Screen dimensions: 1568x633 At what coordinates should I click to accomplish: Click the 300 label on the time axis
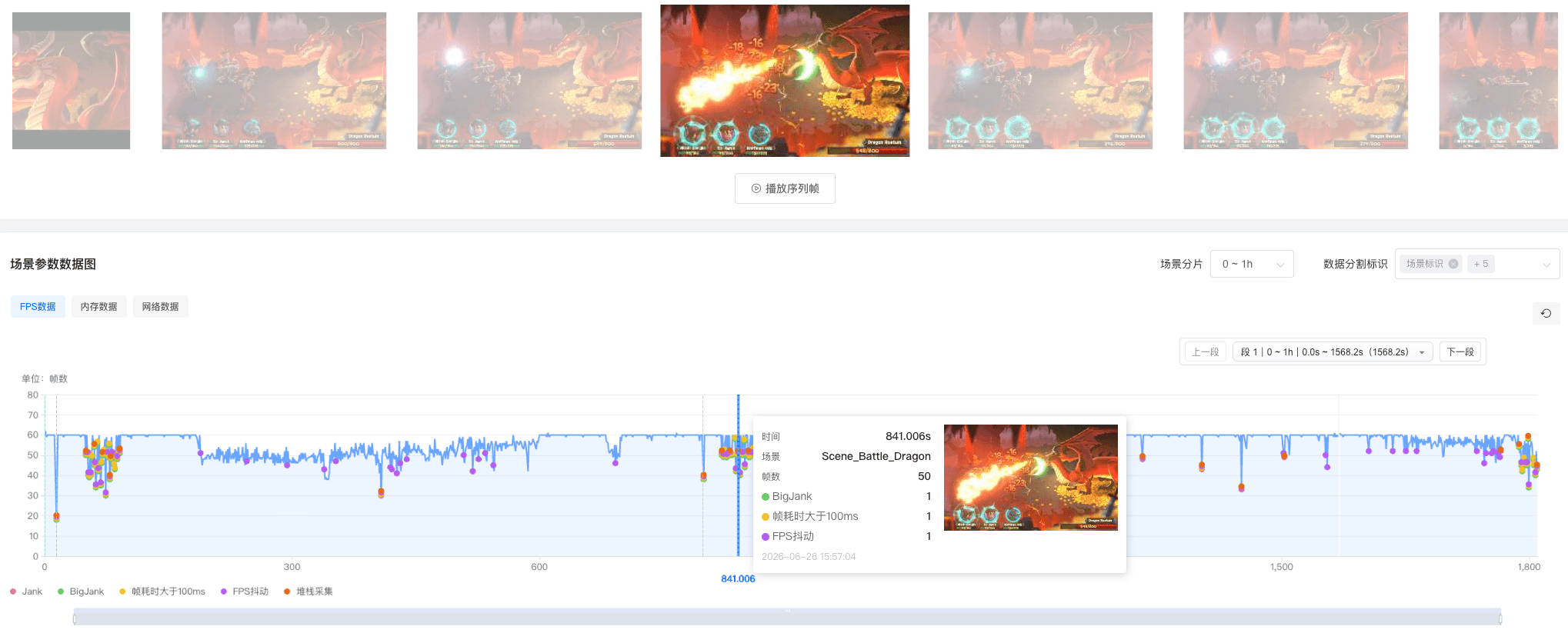292,567
